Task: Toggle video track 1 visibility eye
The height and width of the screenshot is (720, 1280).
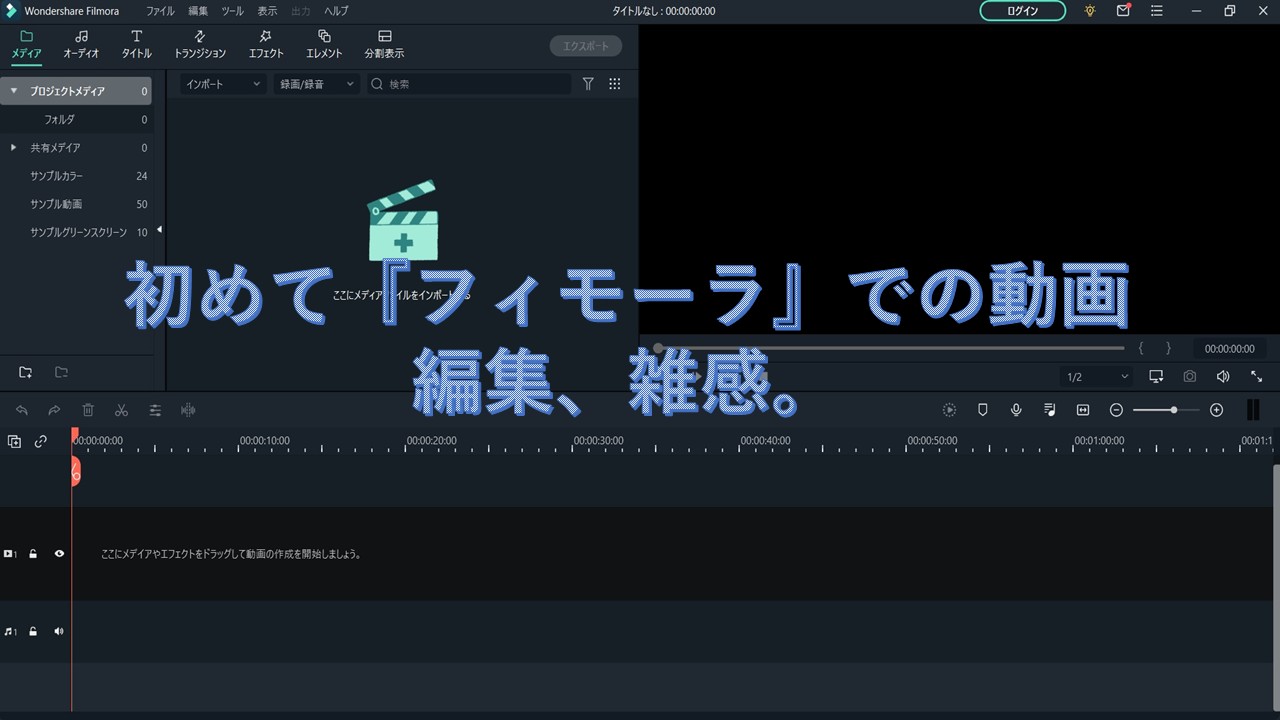Action: pos(59,553)
